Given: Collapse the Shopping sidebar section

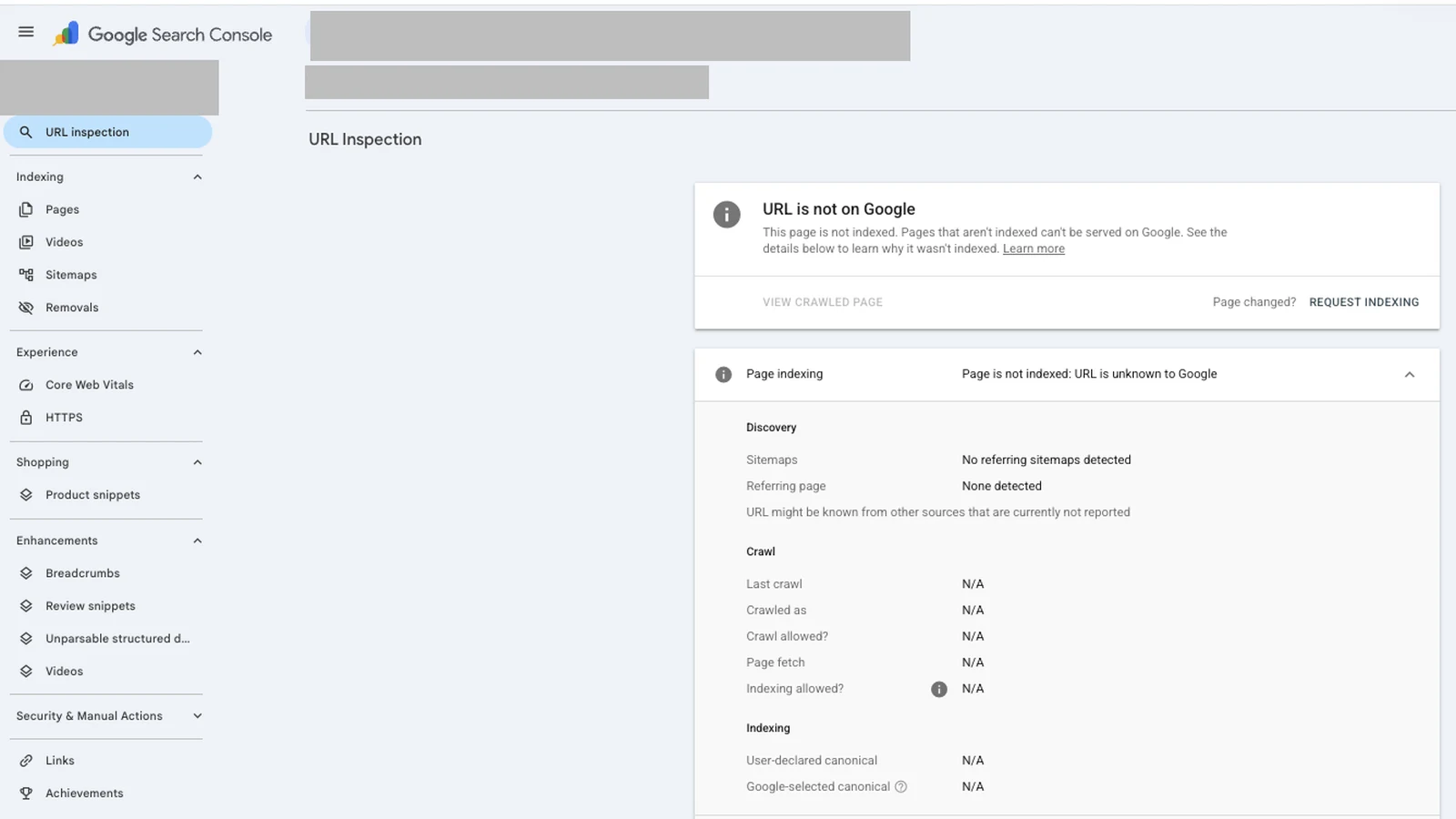Looking at the screenshot, I should [197, 463].
